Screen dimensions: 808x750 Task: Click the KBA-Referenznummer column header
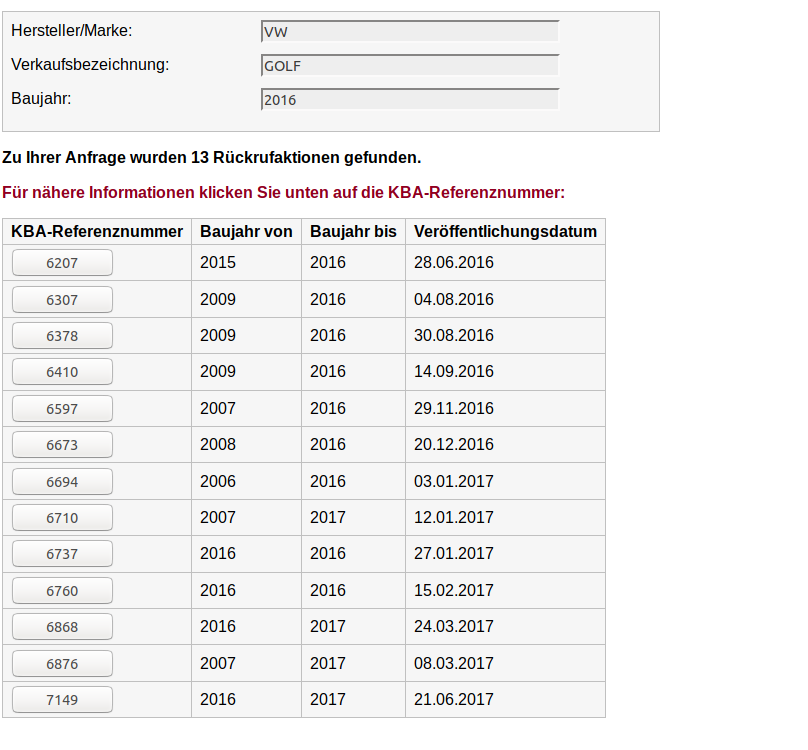tap(97, 231)
